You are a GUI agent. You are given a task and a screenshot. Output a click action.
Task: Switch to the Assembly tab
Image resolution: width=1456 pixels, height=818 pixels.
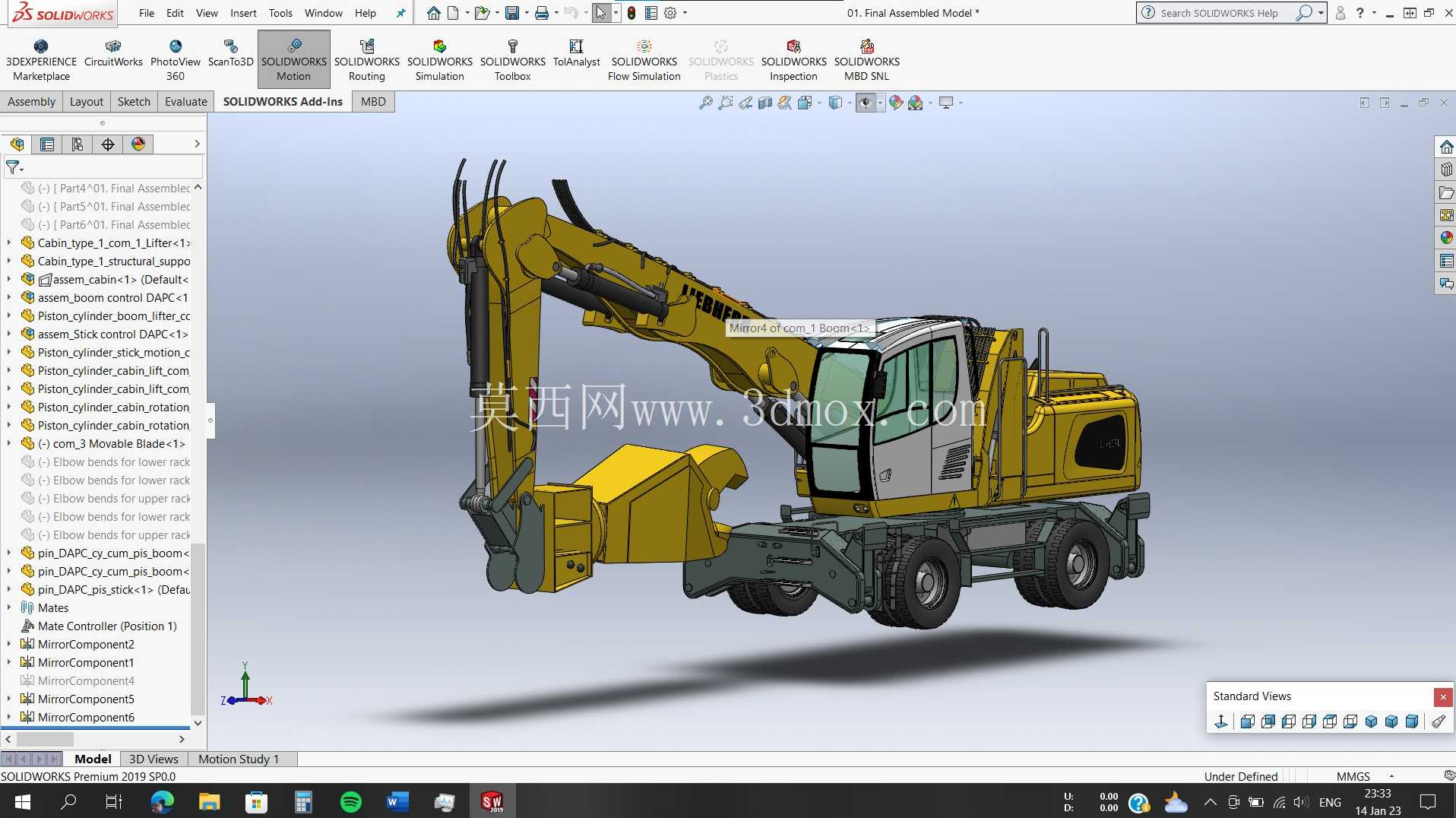click(31, 102)
